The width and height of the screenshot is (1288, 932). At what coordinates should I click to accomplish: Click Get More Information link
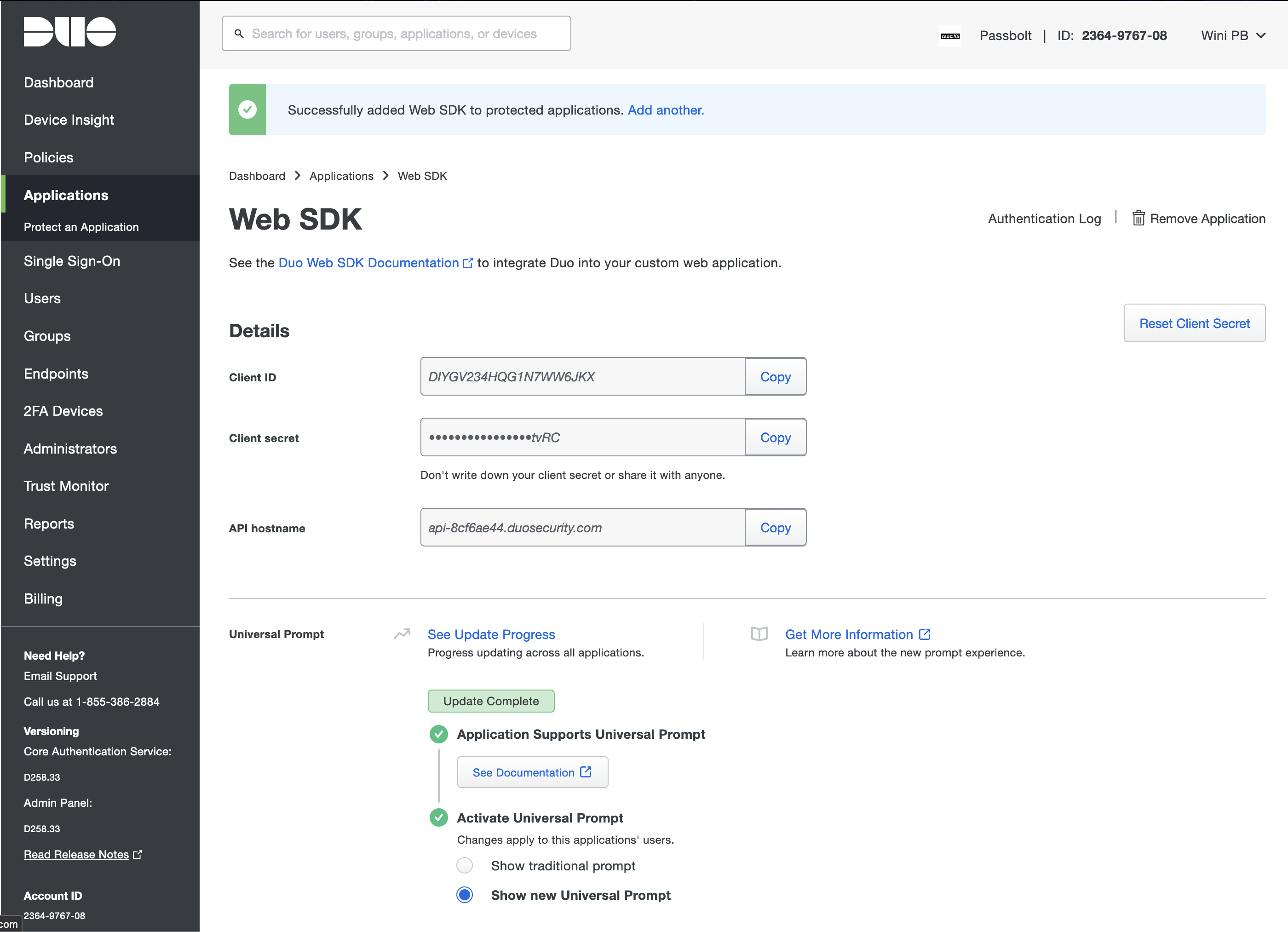tap(857, 634)
